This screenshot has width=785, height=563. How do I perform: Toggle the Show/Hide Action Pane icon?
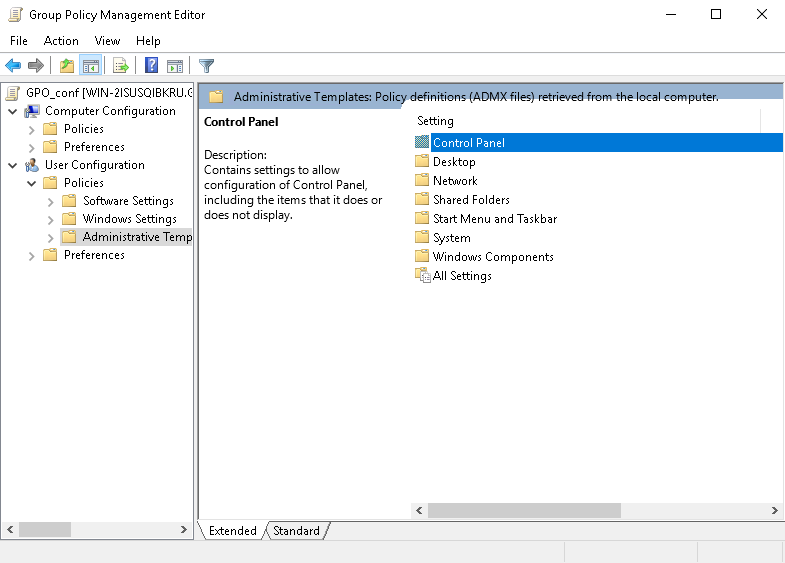click(x=175, y=66)
